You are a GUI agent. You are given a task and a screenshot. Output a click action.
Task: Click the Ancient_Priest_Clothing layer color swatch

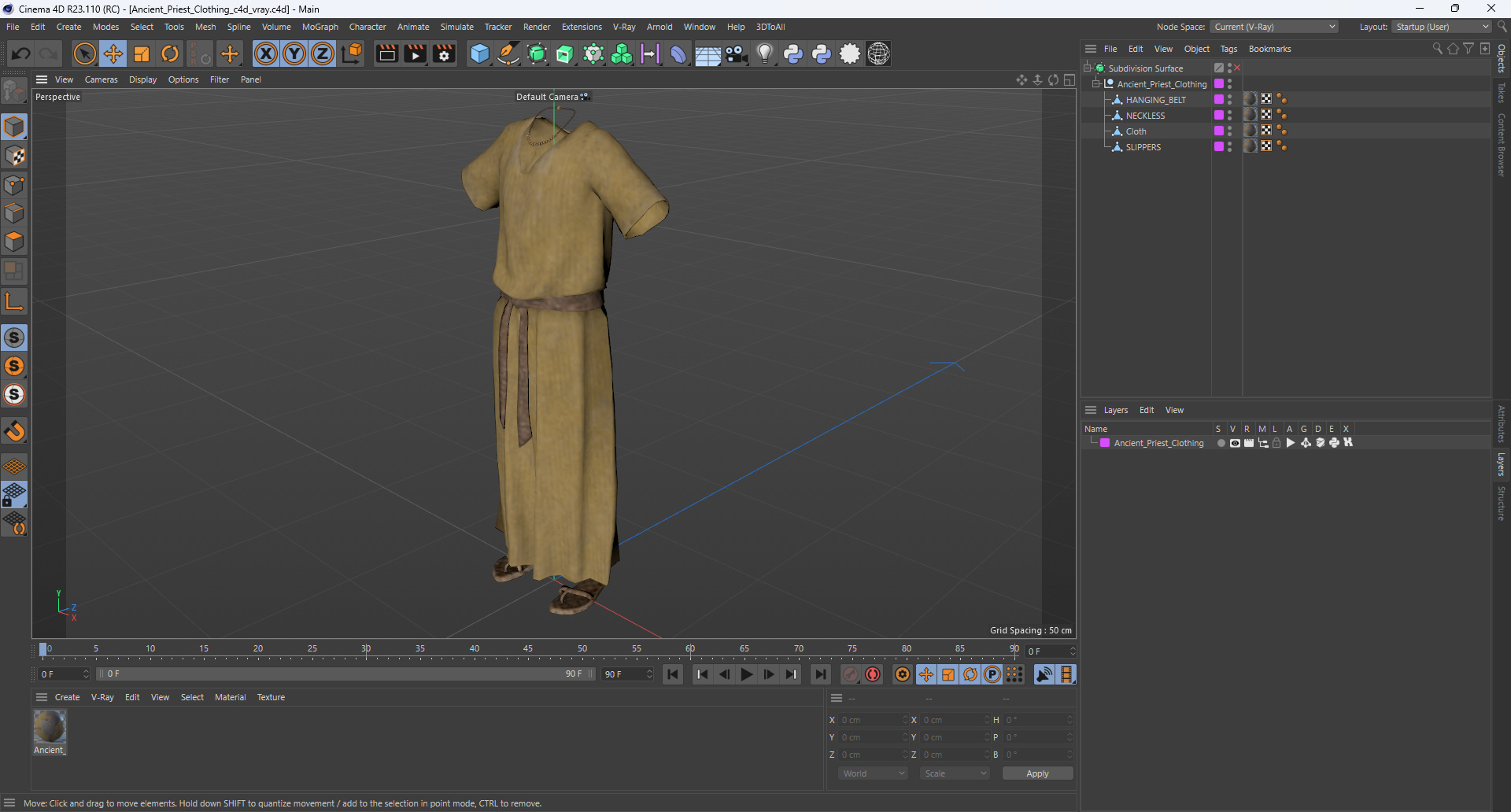pos(1105,443)
